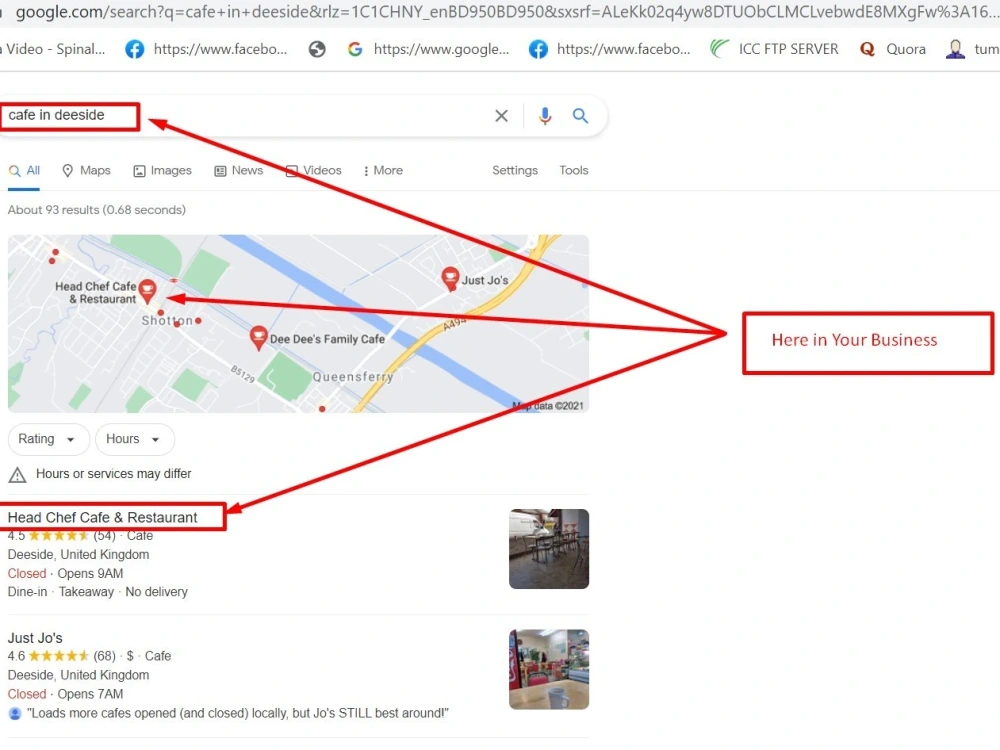Switch to the Images tab
Image resolution: width=1000 pixels, height=750 pixels.
[x=162, y=171]
